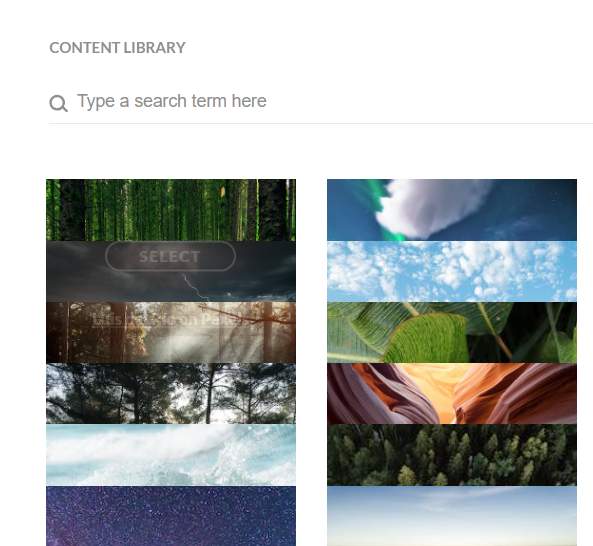Image resolution: width=593 pixels, height=546 pixels.
Task: Click the SELECT button on storm image
Action: [x=171, y=256]
